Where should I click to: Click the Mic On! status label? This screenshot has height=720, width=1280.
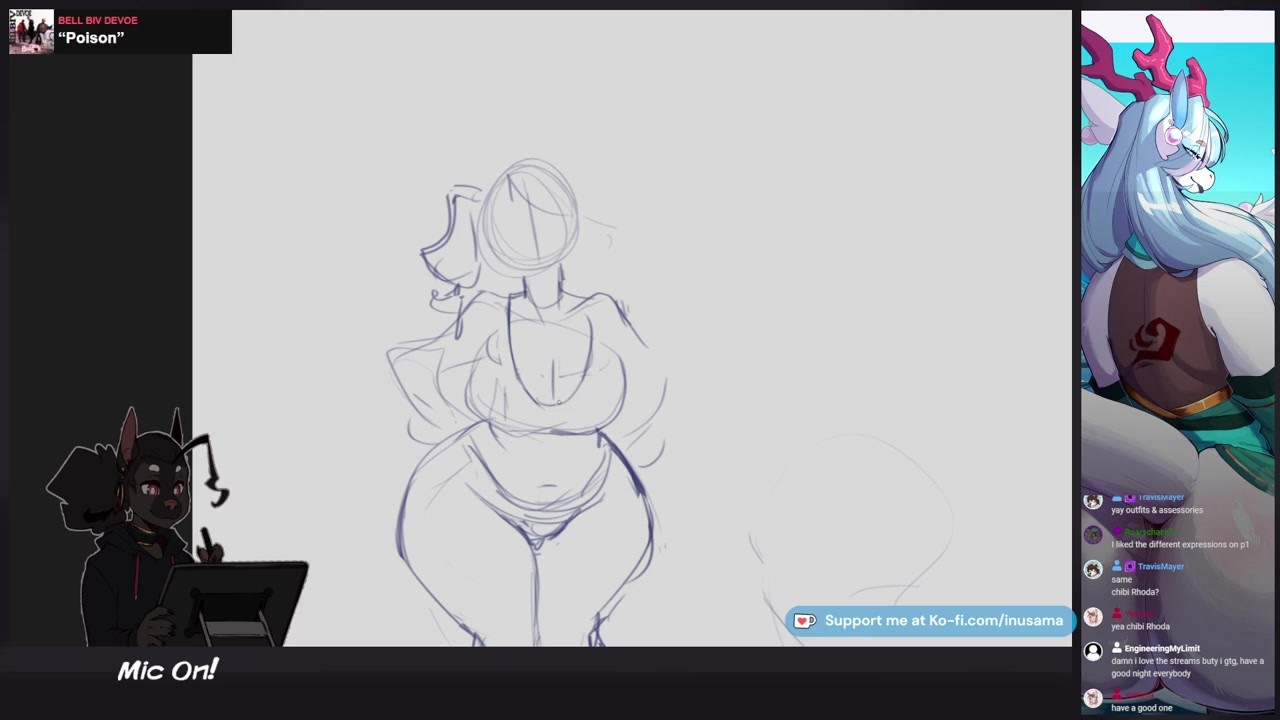click(167, 670)
